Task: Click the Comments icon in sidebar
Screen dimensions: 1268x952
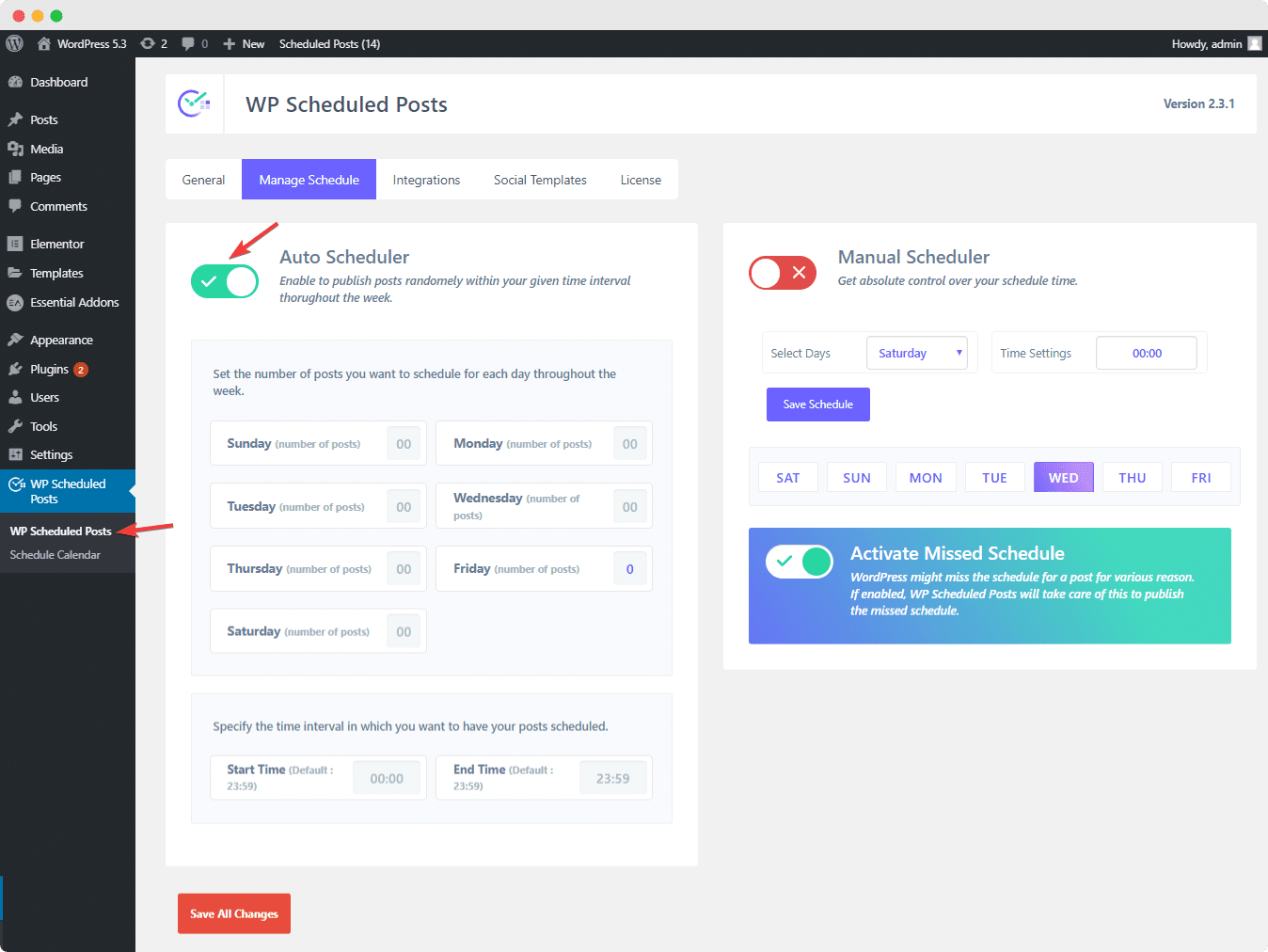Action: [x=15, y=206]
